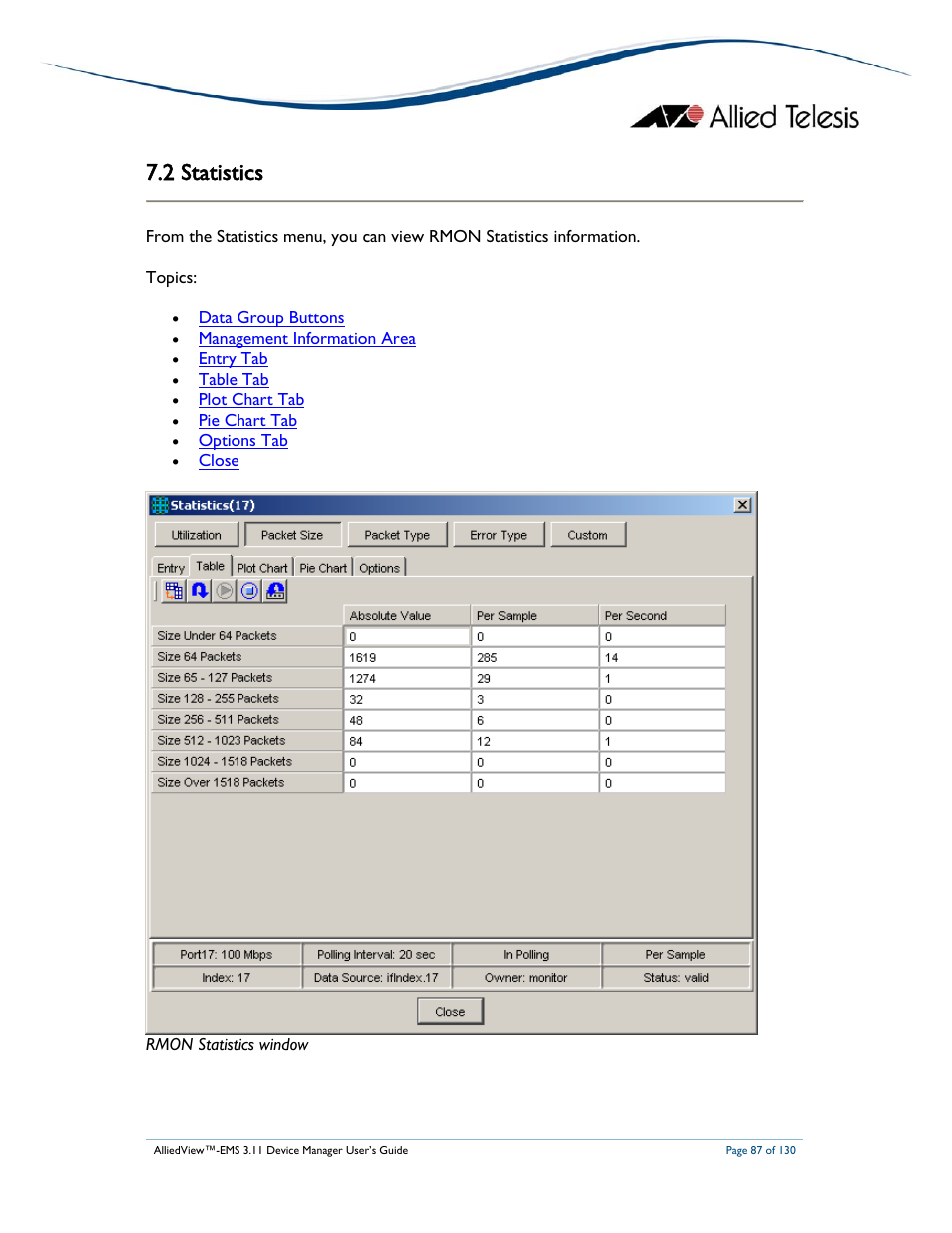This screenshot has width=952, height=1233.
Task: Click absolute value cell 84
Action: [407, 742]
